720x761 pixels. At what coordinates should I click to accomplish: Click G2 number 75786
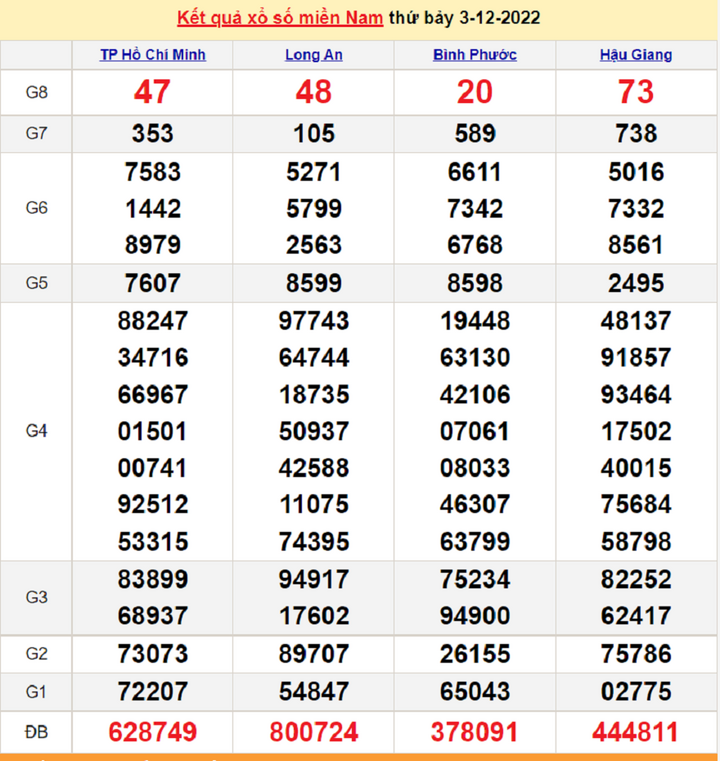click(x=636, y=654)
